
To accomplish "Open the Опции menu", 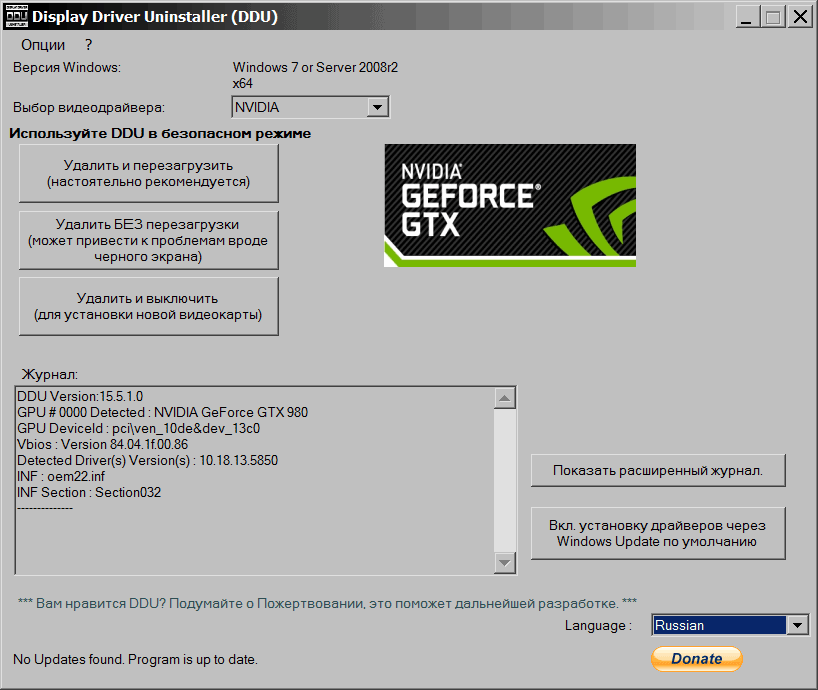I will [x=43, y=45].
